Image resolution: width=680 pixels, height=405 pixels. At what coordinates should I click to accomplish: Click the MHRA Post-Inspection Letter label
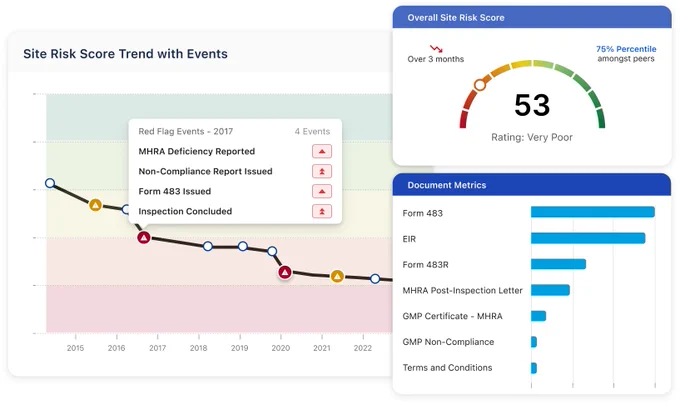click(462, 291)
